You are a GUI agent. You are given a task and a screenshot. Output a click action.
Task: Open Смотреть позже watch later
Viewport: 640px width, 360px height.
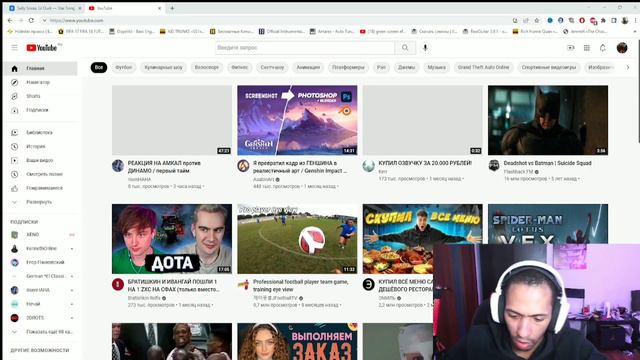coord(40,174)
